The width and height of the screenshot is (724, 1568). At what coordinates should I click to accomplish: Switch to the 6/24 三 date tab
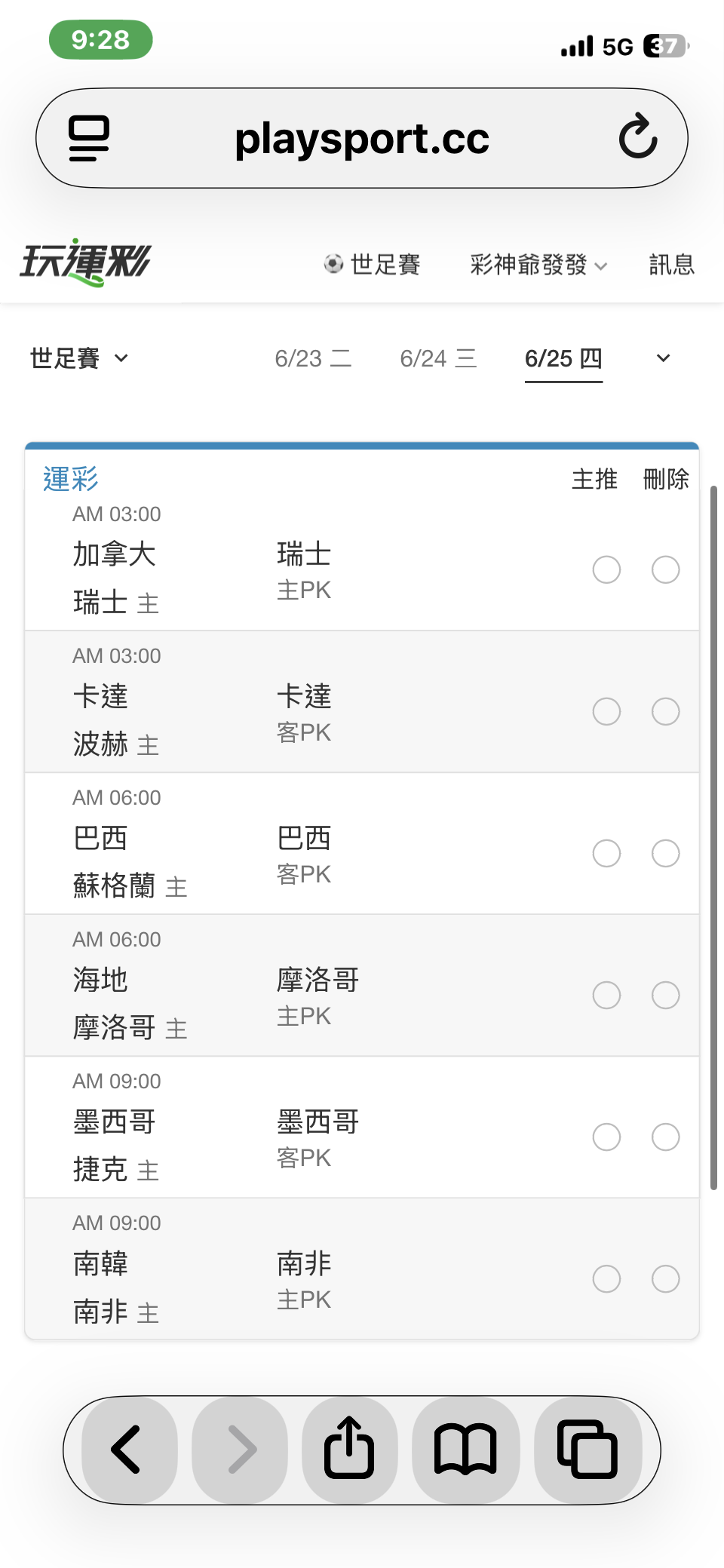(438, 358)
